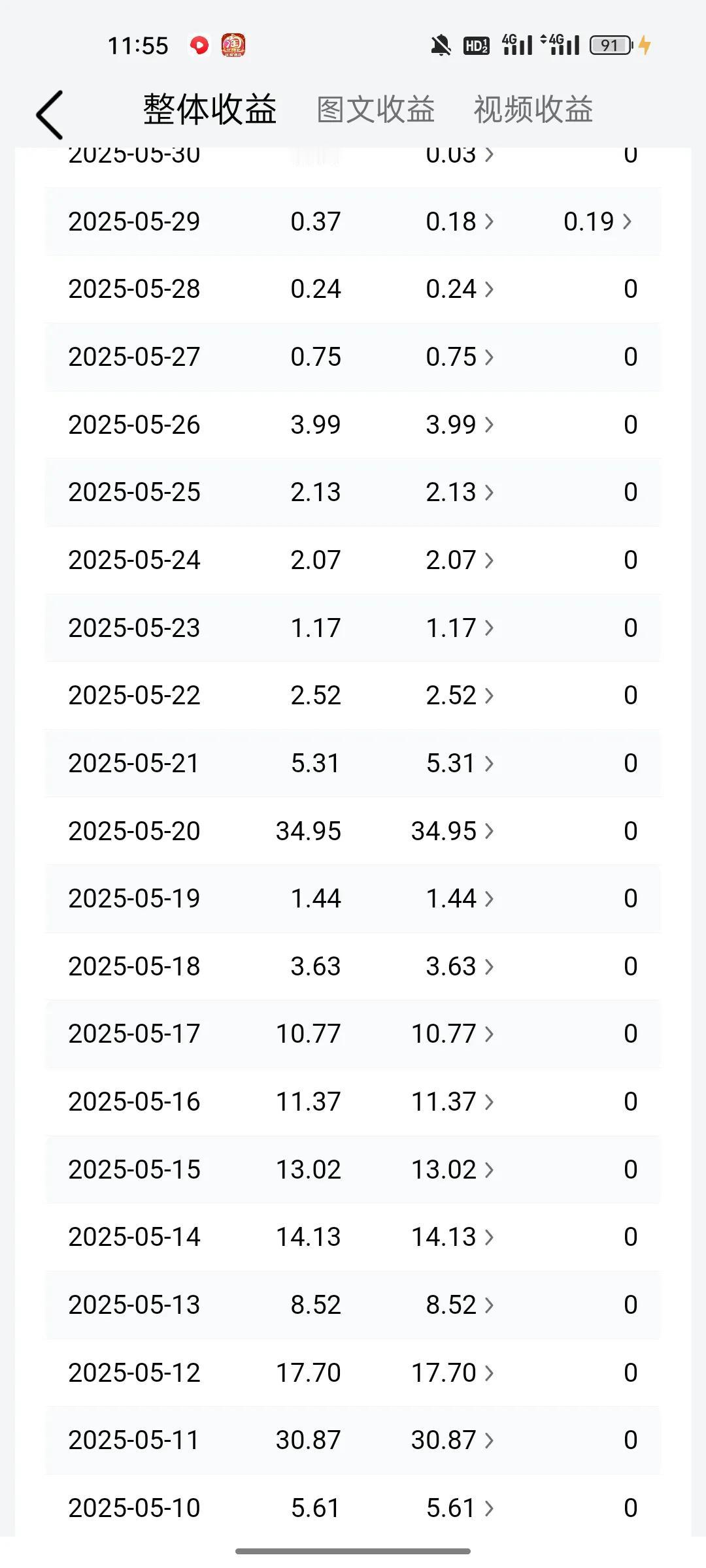The width and height of the screenshot is (706, 1568).
Task: Open the 17.70 detail for 2025-05-12
Action: [452, 1372]
